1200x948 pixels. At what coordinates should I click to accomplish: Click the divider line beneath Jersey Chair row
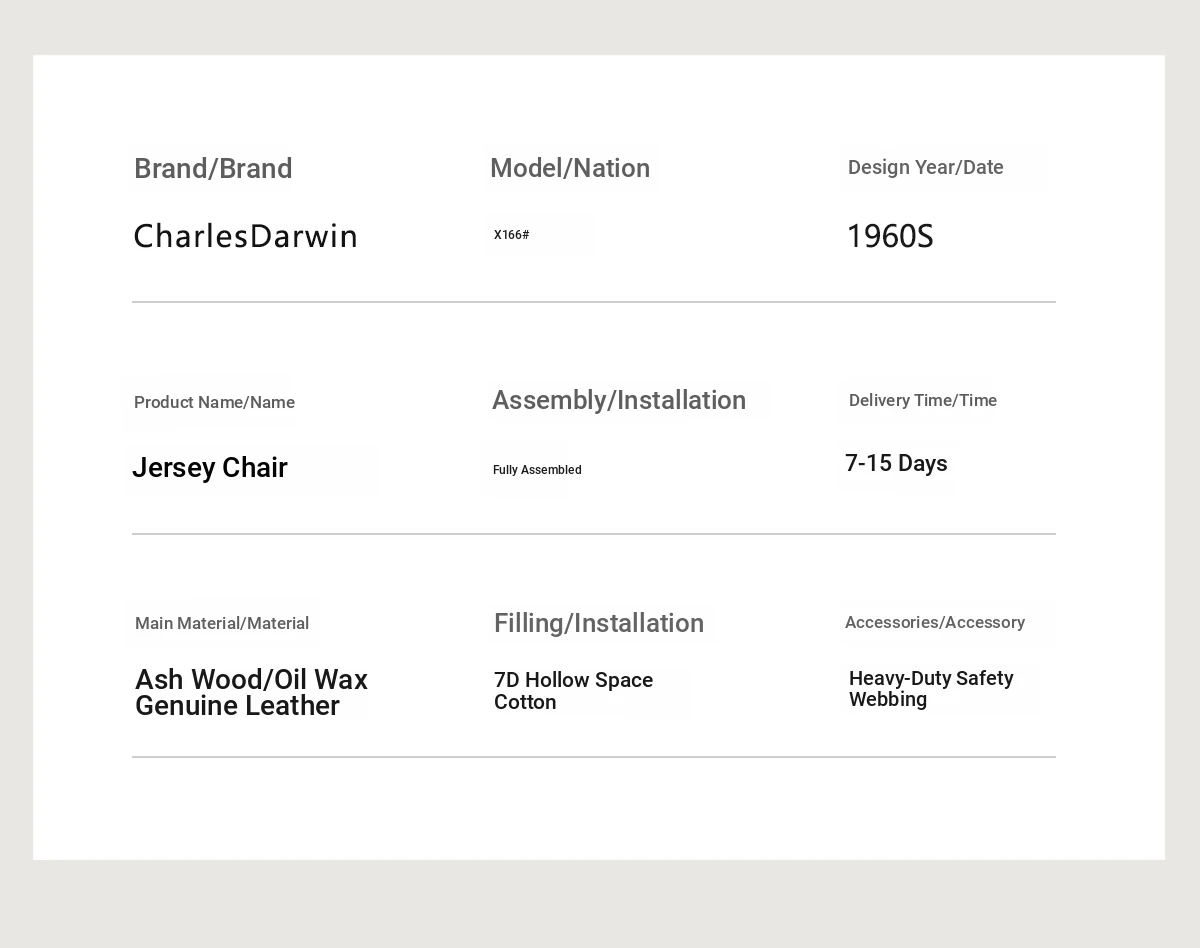[594, 534]
